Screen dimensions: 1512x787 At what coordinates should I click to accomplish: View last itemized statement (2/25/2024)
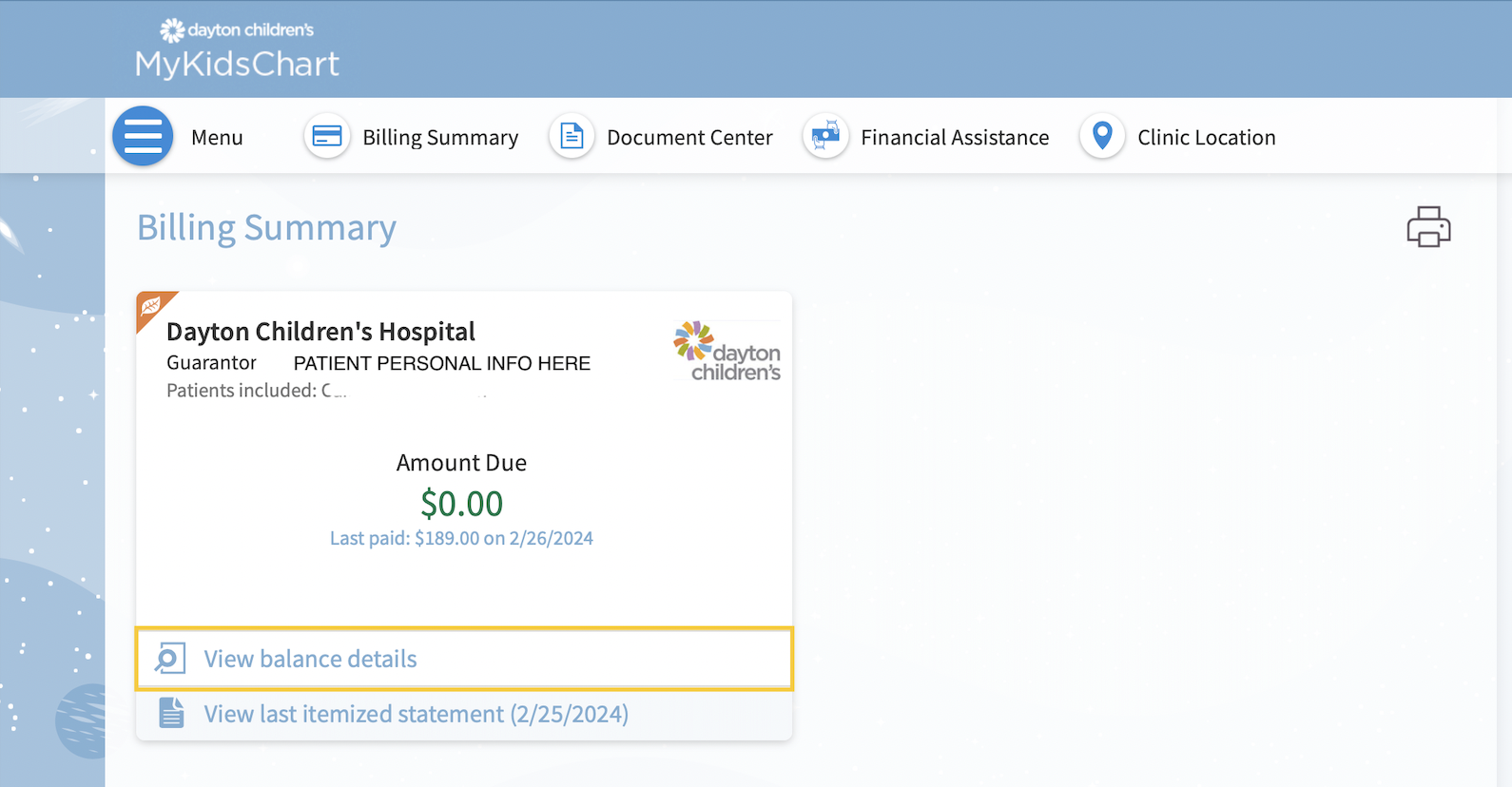click(416, 714)
